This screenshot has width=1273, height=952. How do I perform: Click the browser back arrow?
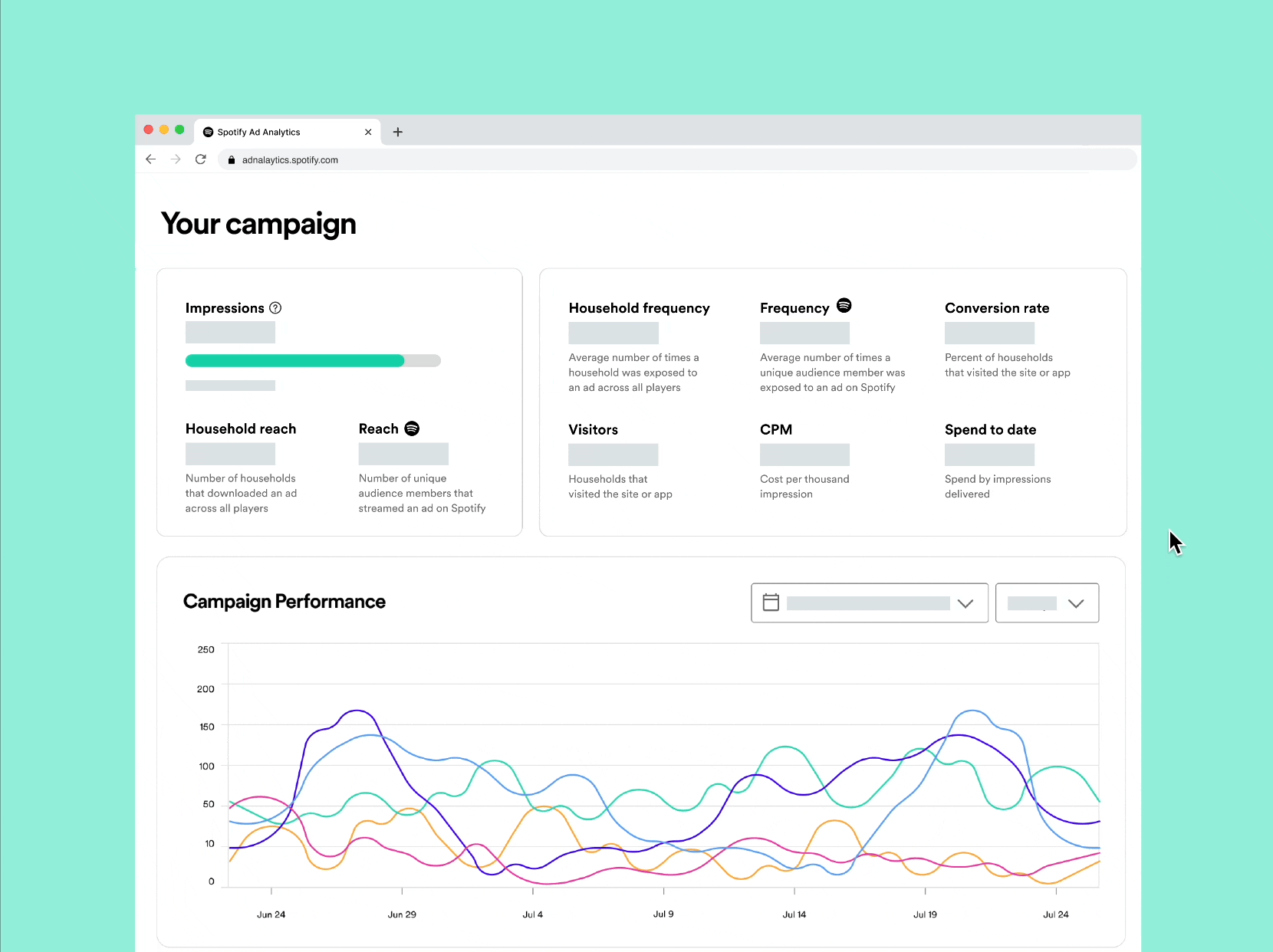click(151, 159)
